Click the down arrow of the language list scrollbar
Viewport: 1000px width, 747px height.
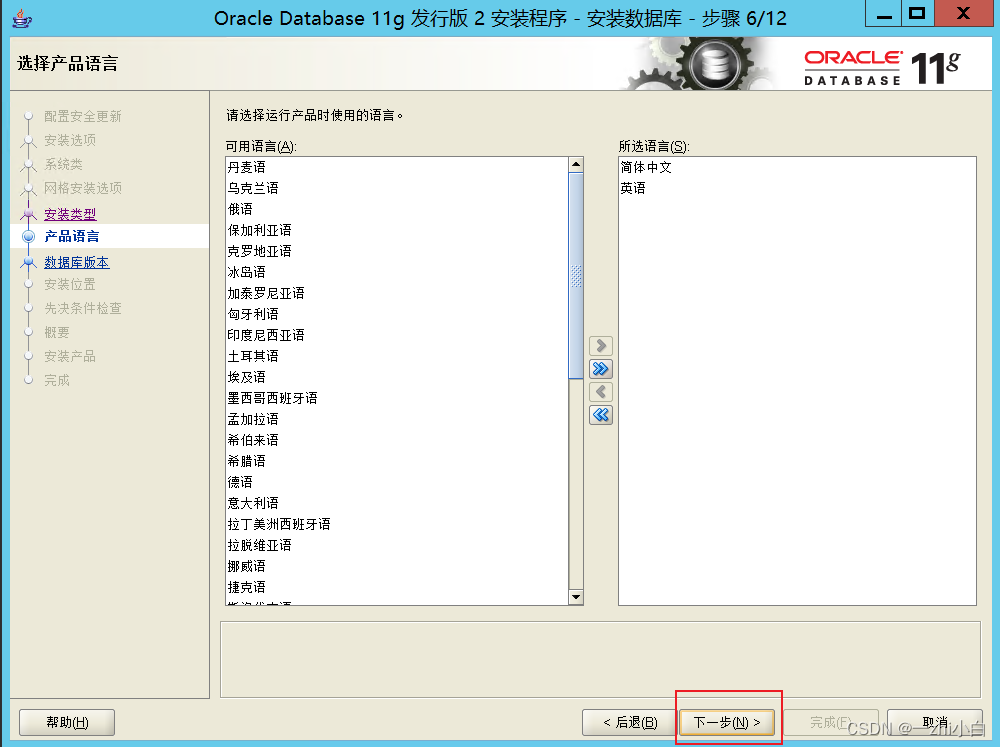[x=575, y=596]
